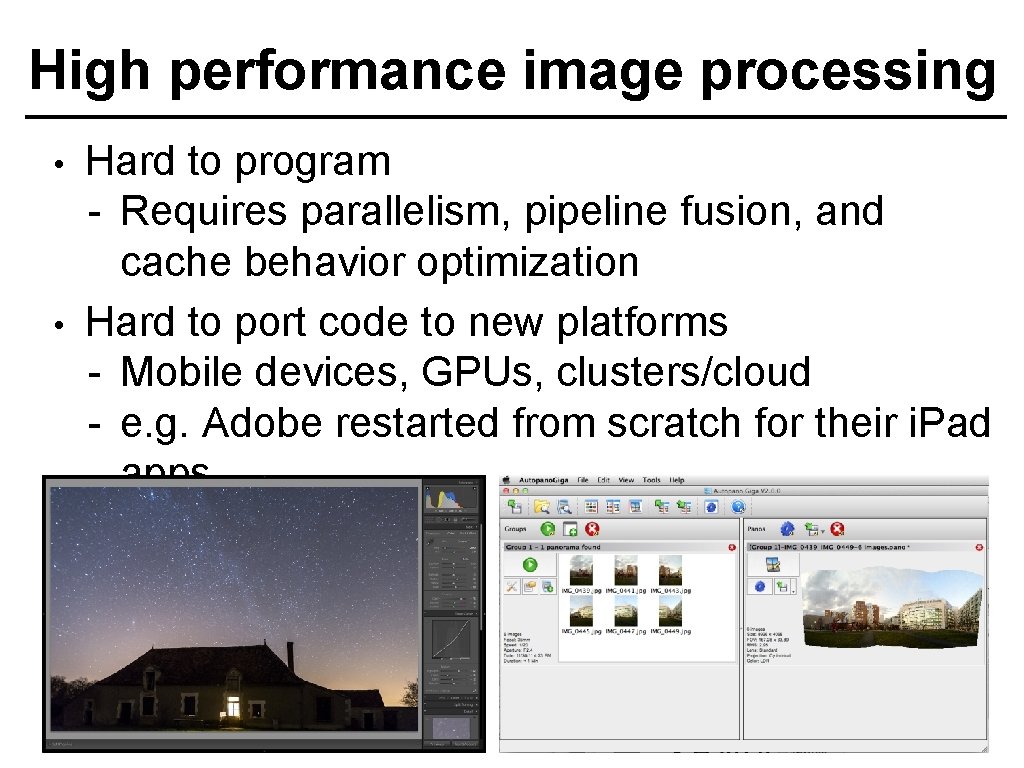Close Group 1 with its small red X

click(732, 547)
